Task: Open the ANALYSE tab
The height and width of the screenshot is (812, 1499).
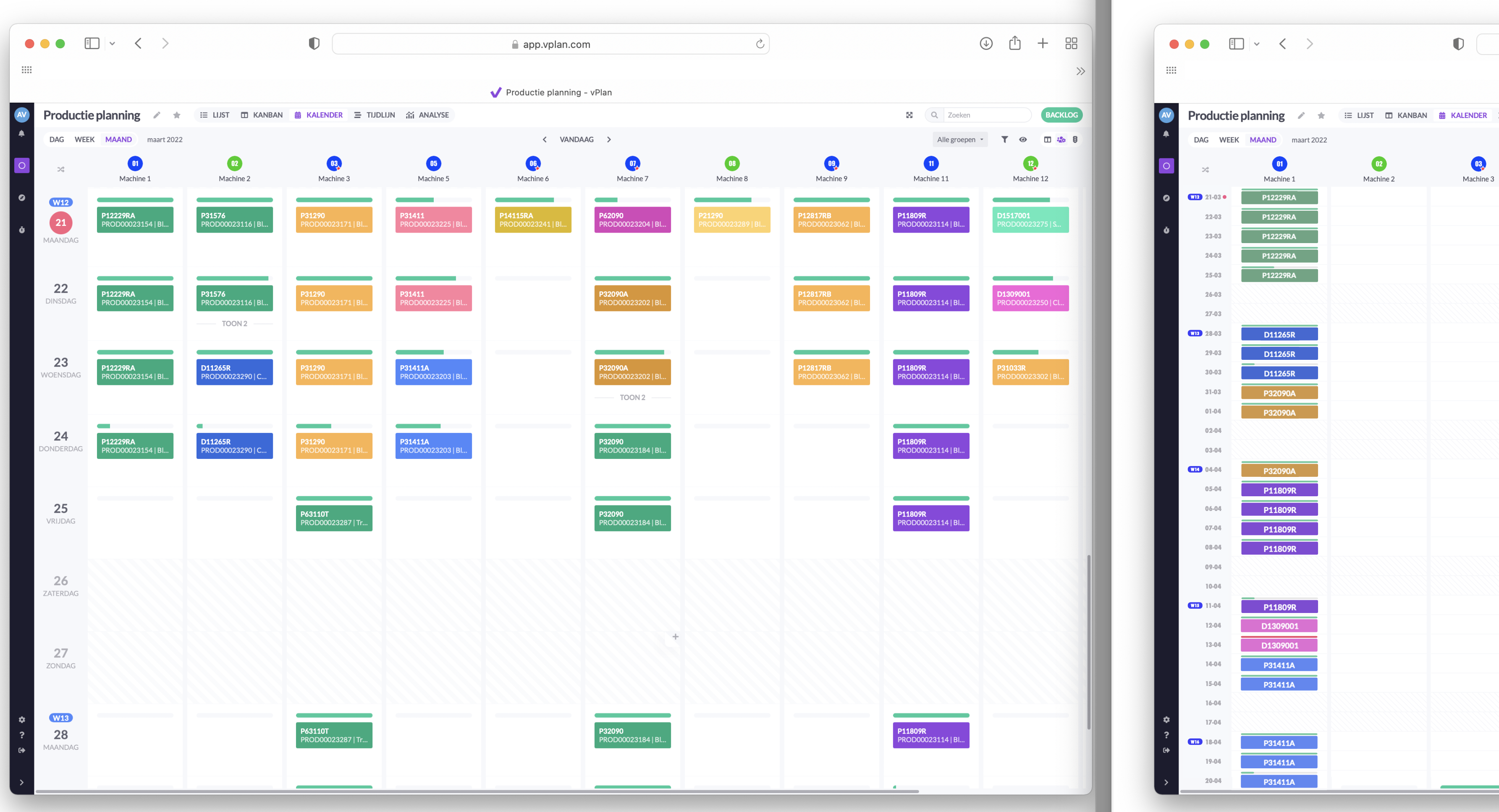Action: (x=428, y=115)
